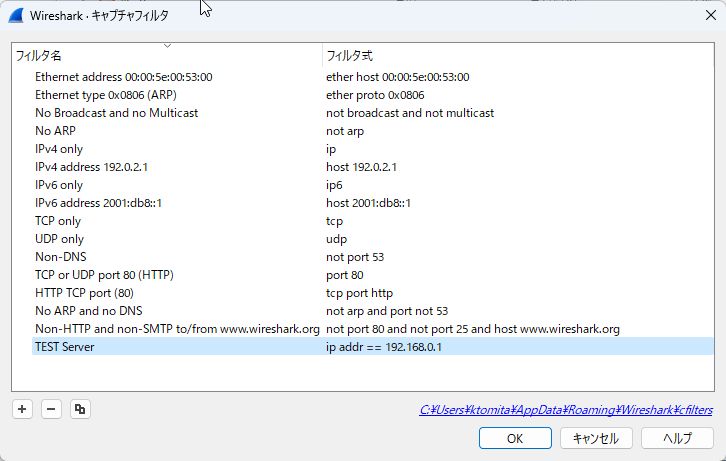Select TCP or UDP port 80 (HTTP) filter
Image resolution: width=726 pixels, height=461 pixels.
click(x=104, y=275)
